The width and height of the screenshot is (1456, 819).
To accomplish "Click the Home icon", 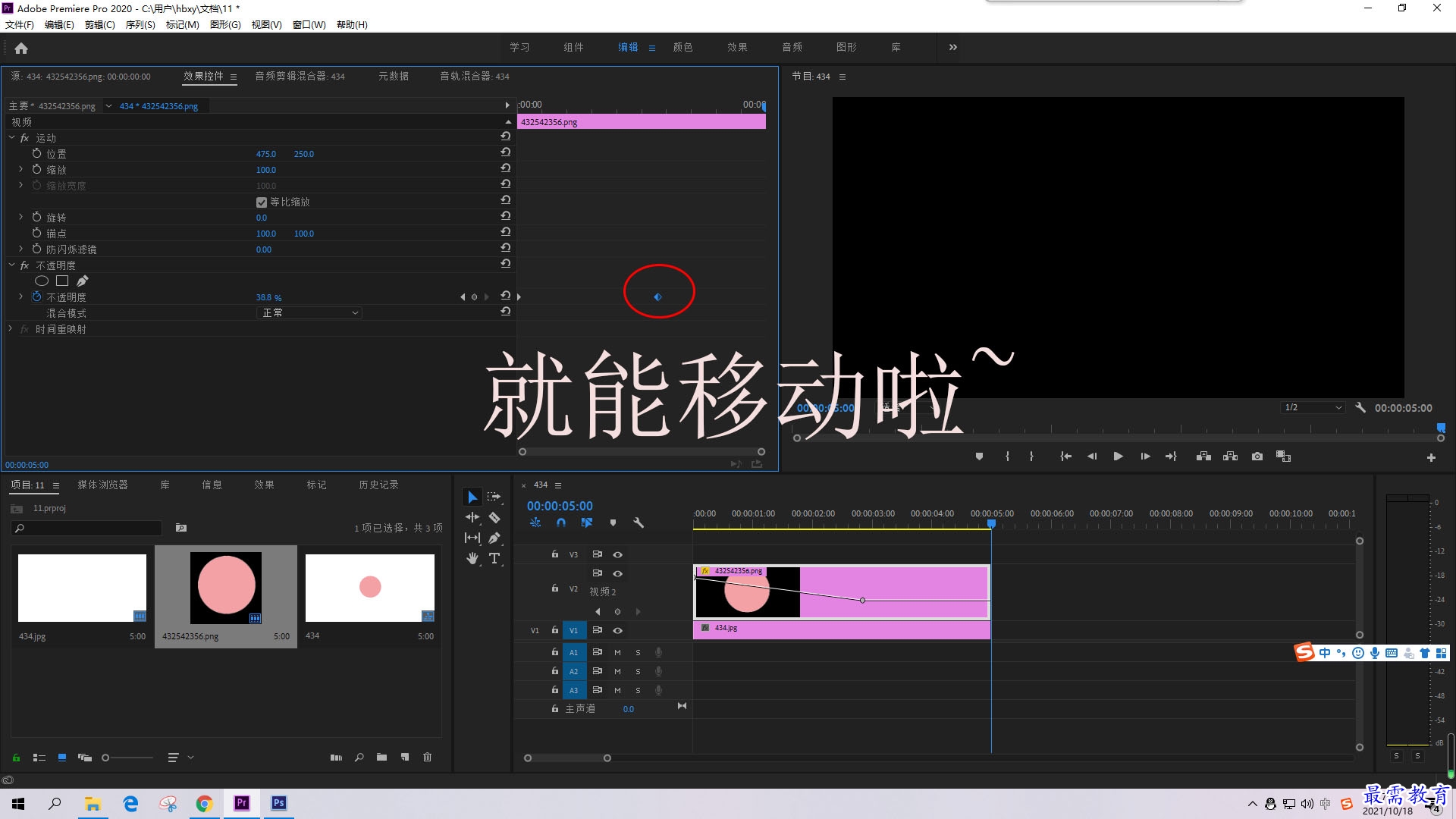I will [x=21, y=49].
